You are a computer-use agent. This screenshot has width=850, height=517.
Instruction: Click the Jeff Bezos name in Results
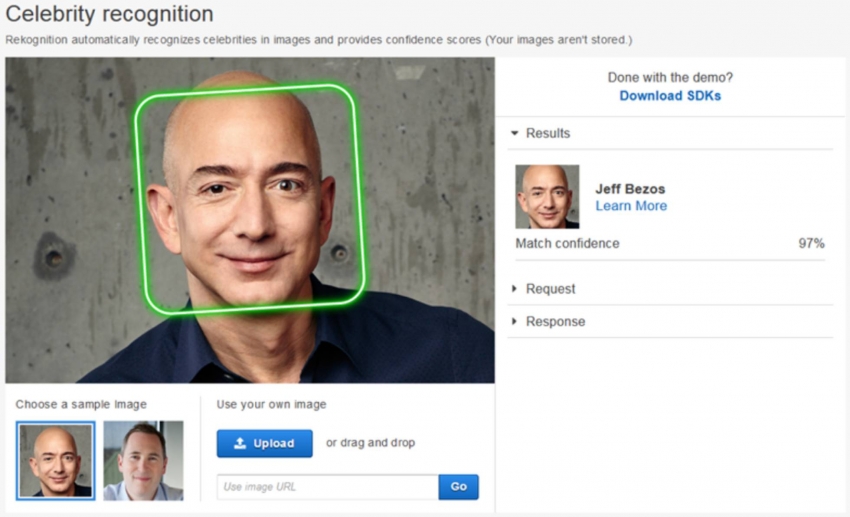coord(630,189)
